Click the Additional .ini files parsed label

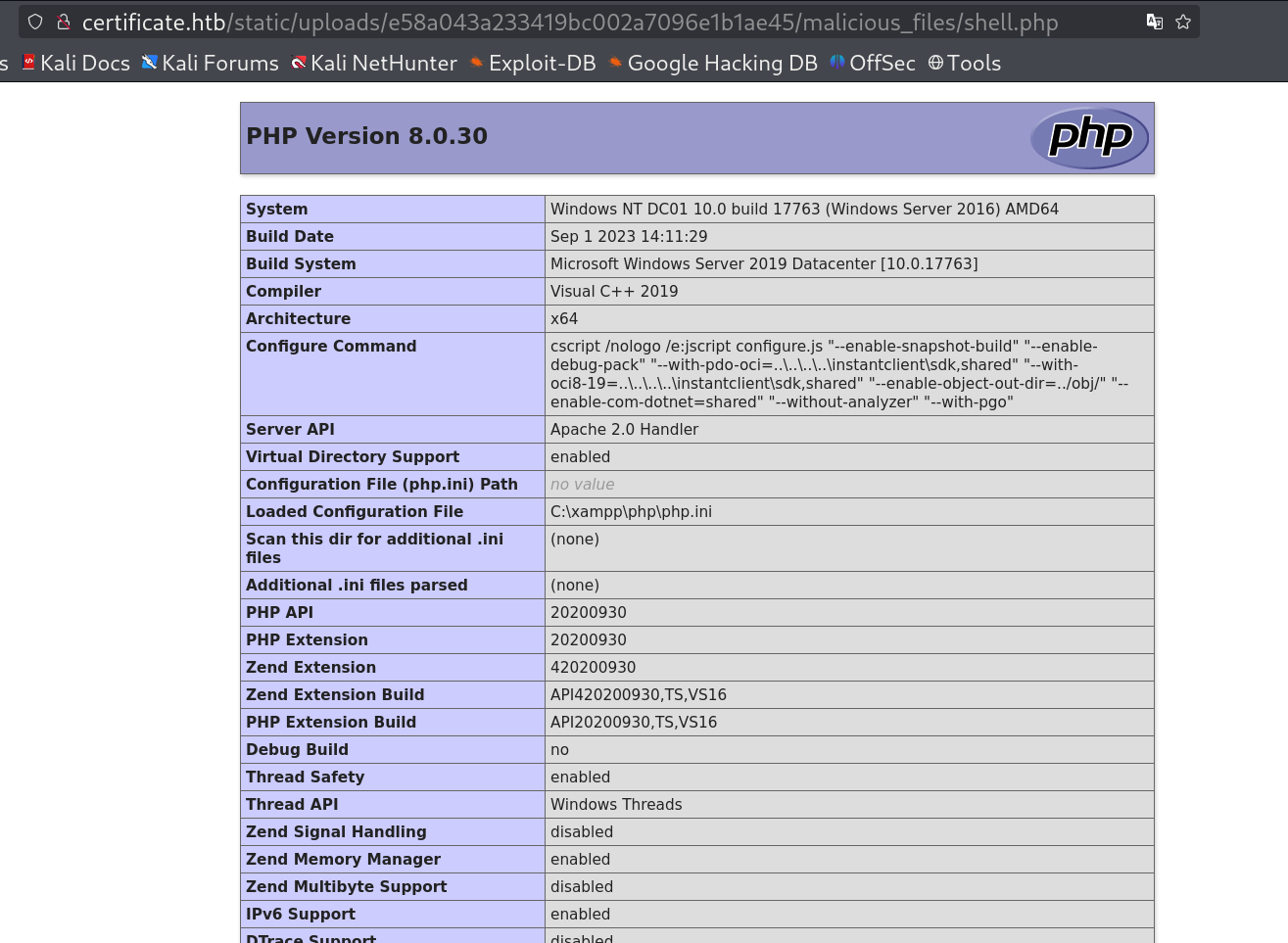[x=357, y=585]
